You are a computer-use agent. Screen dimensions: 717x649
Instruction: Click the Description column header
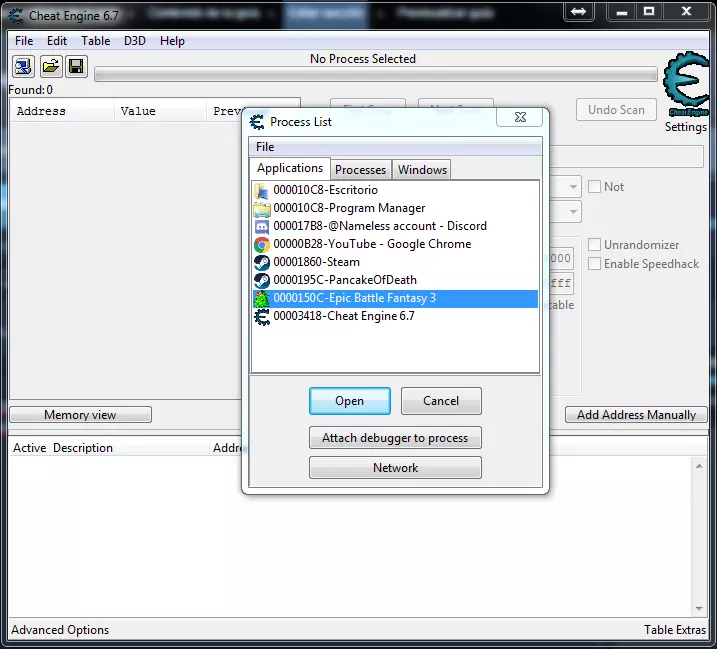pos(129,448)
